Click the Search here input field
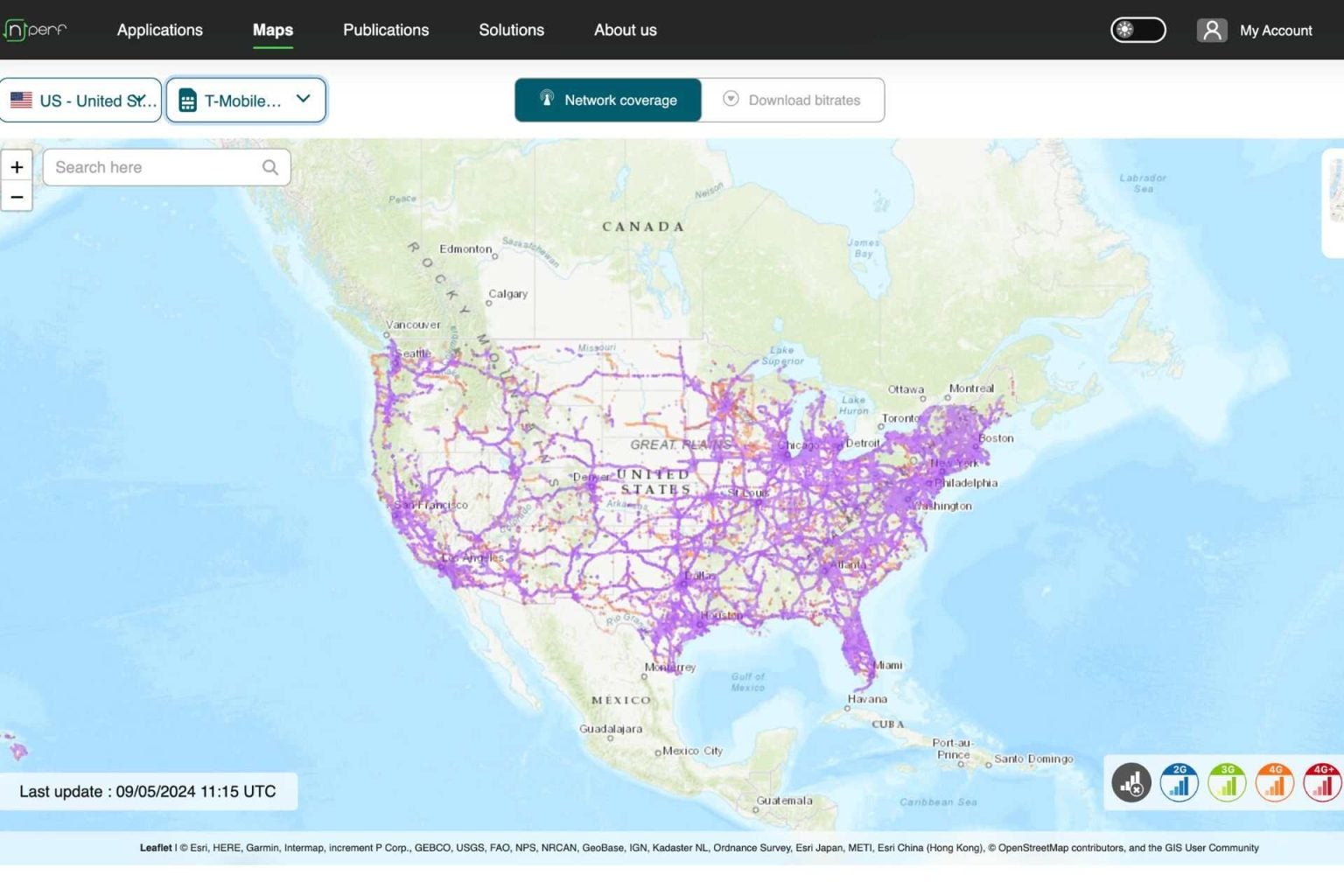The height and width of the screenshot is (896, 1344). click(153, 167)
